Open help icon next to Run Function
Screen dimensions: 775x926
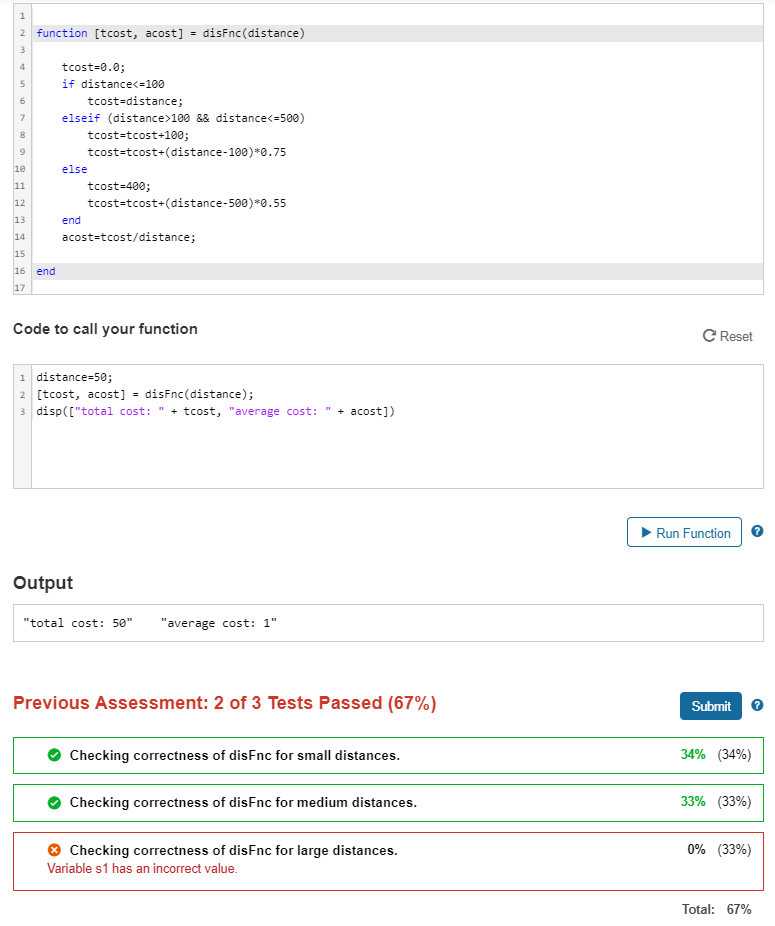[x=757, y=531]
